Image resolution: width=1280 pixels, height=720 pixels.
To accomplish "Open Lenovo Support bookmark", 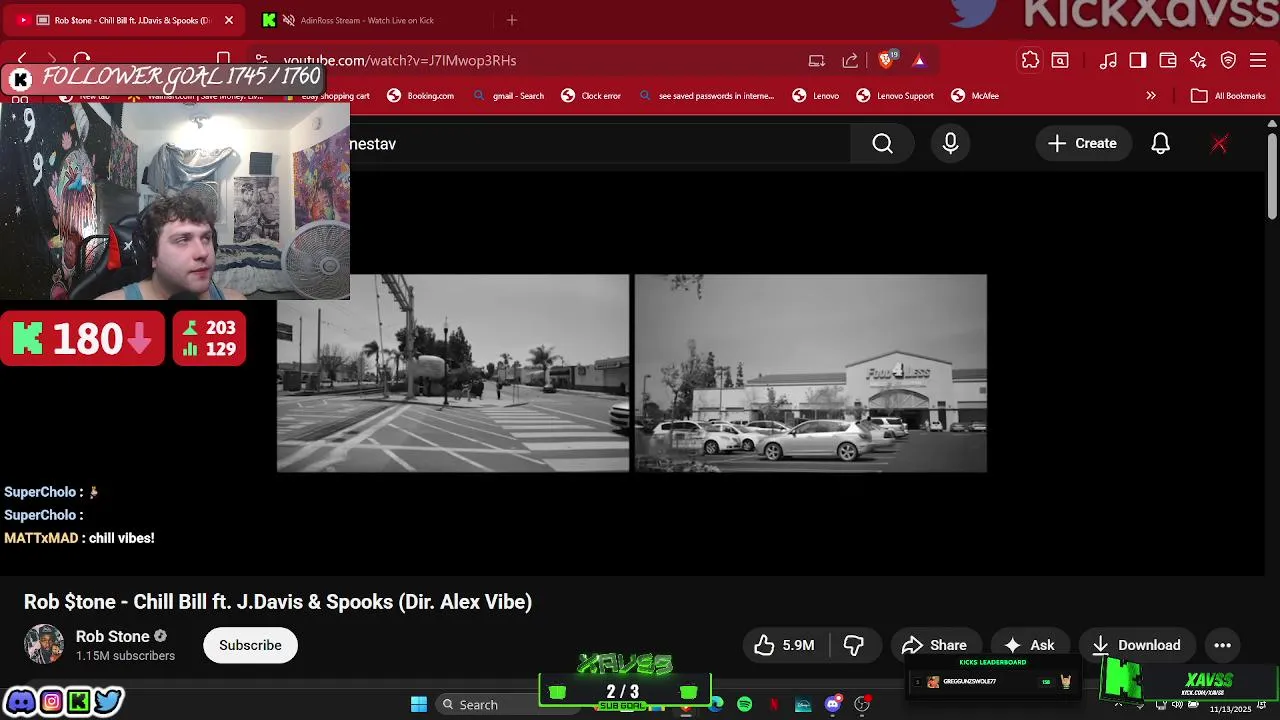I will point(894,96).
